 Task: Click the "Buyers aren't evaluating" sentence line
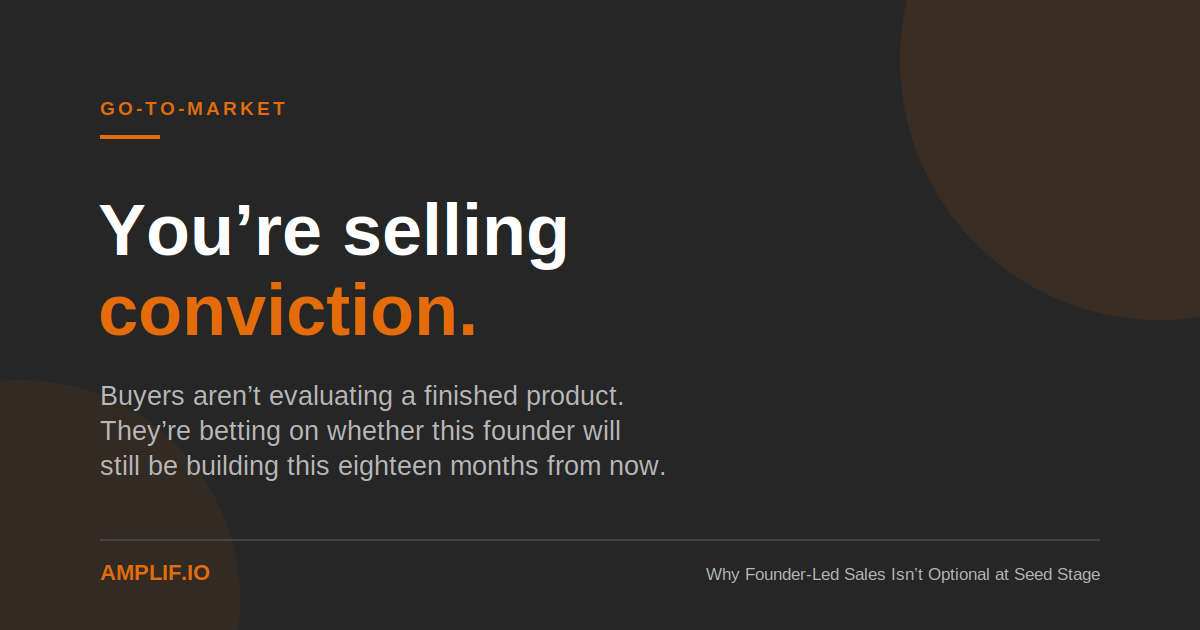point(362,396)
